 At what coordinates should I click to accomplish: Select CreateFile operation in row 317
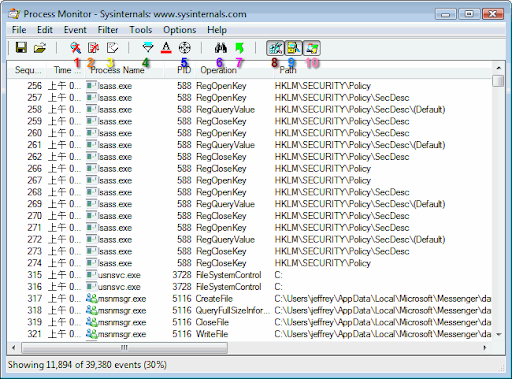[214, 299]
